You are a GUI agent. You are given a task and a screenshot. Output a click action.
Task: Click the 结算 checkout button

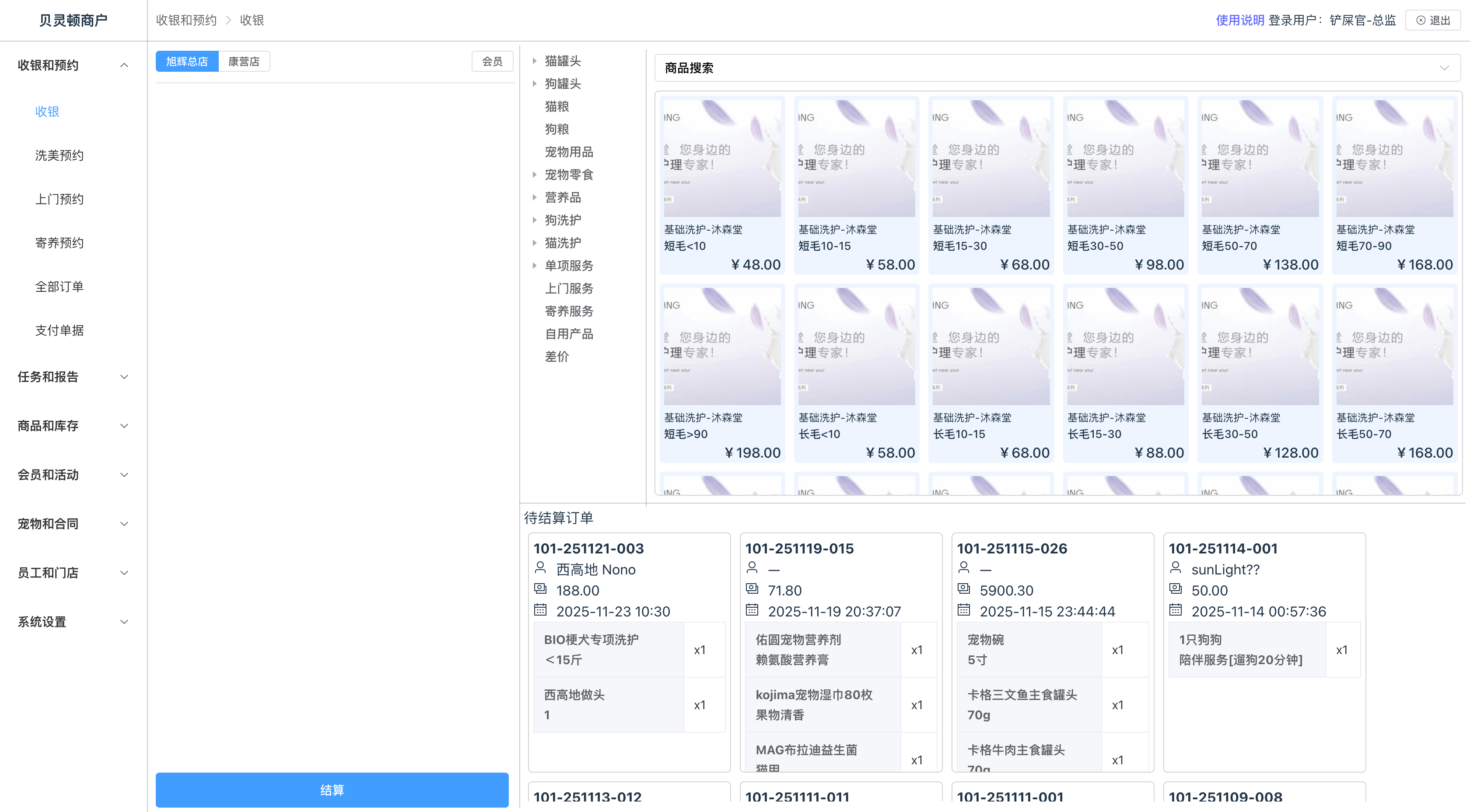[332, 790]
